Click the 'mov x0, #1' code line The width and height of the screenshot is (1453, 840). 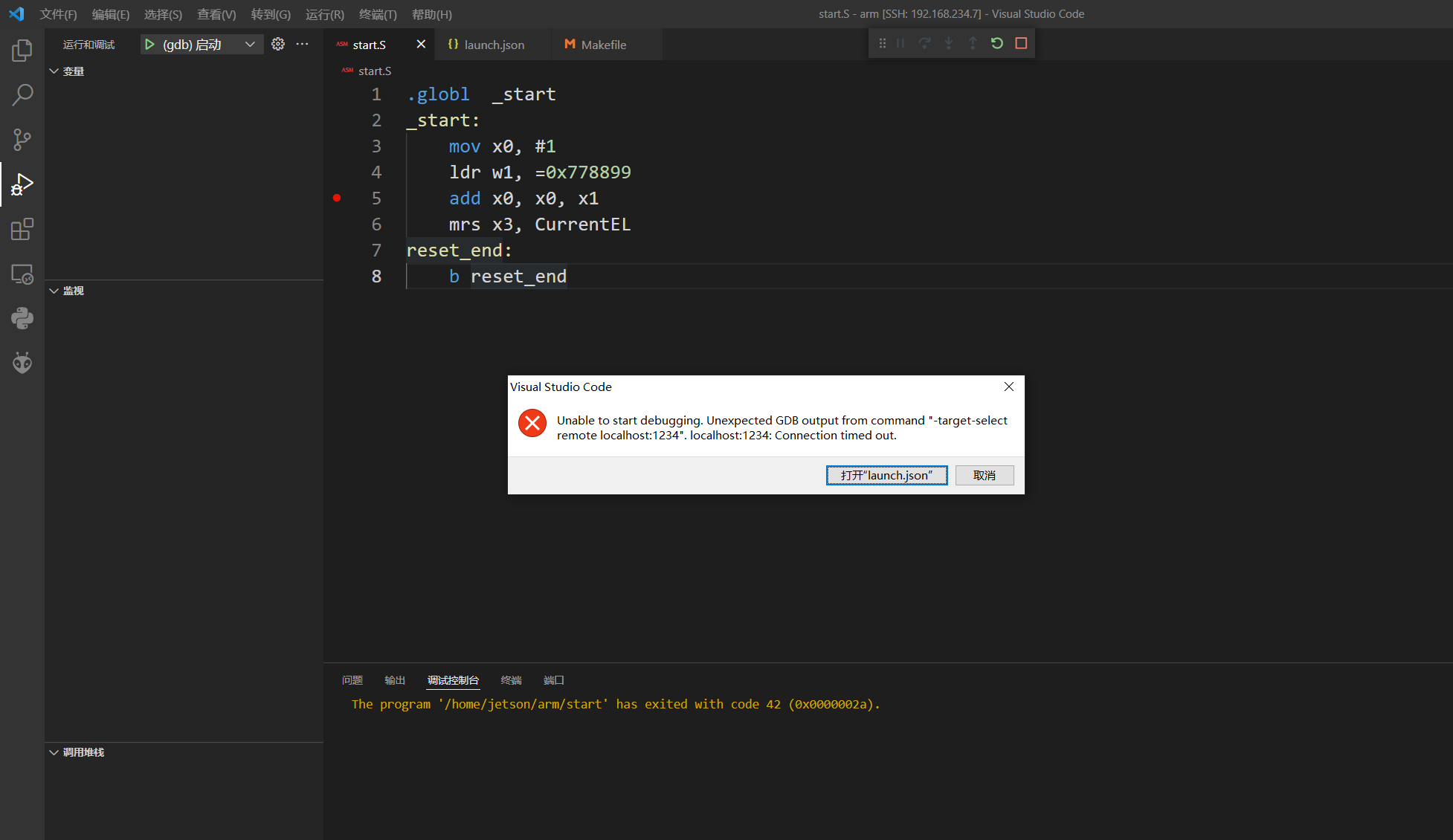pyautogui.click(x=503, y=146)
